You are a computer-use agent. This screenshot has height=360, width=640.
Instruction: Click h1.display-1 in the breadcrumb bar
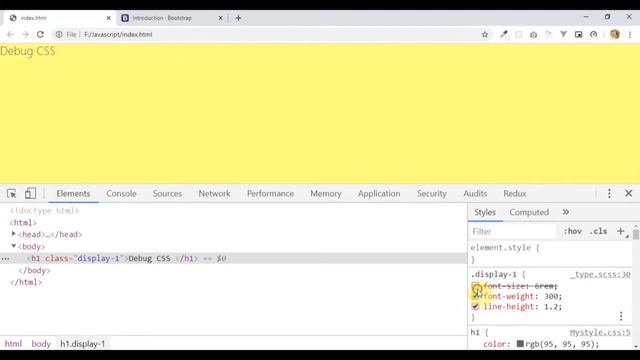[x=82, y=344]
